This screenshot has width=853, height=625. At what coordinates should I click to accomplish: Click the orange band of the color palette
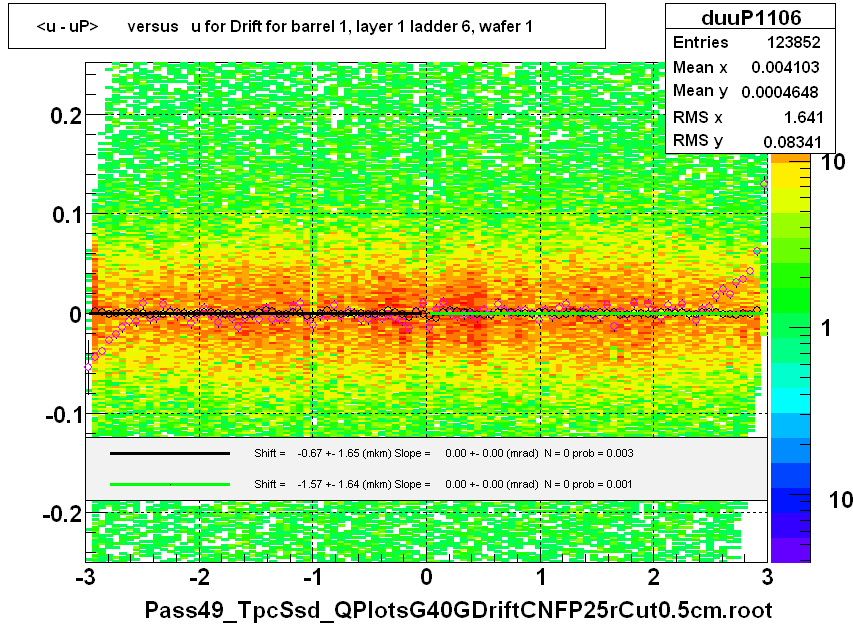(790, 159)
